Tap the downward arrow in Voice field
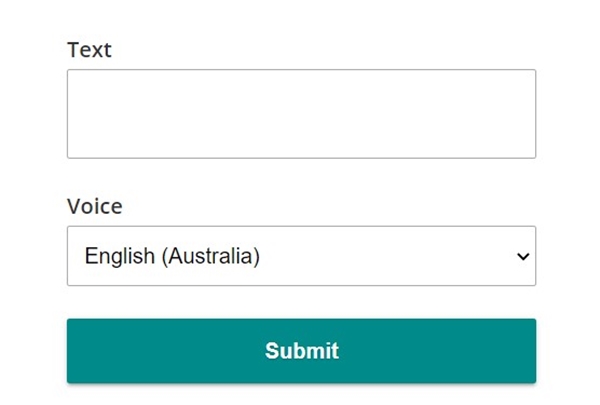The width and height of the screenshot is (600, 405). tap(523, 256)
